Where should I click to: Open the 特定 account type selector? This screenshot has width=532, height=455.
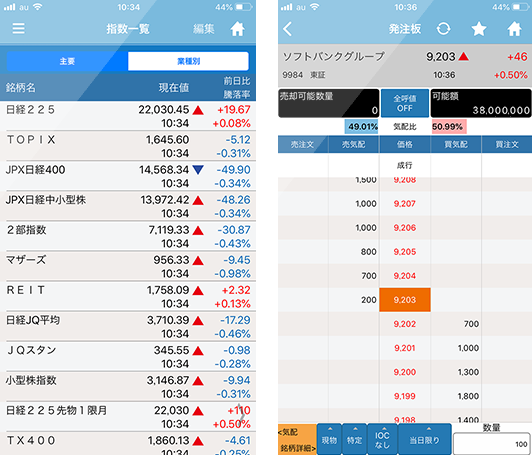click(x=354, y=439)
